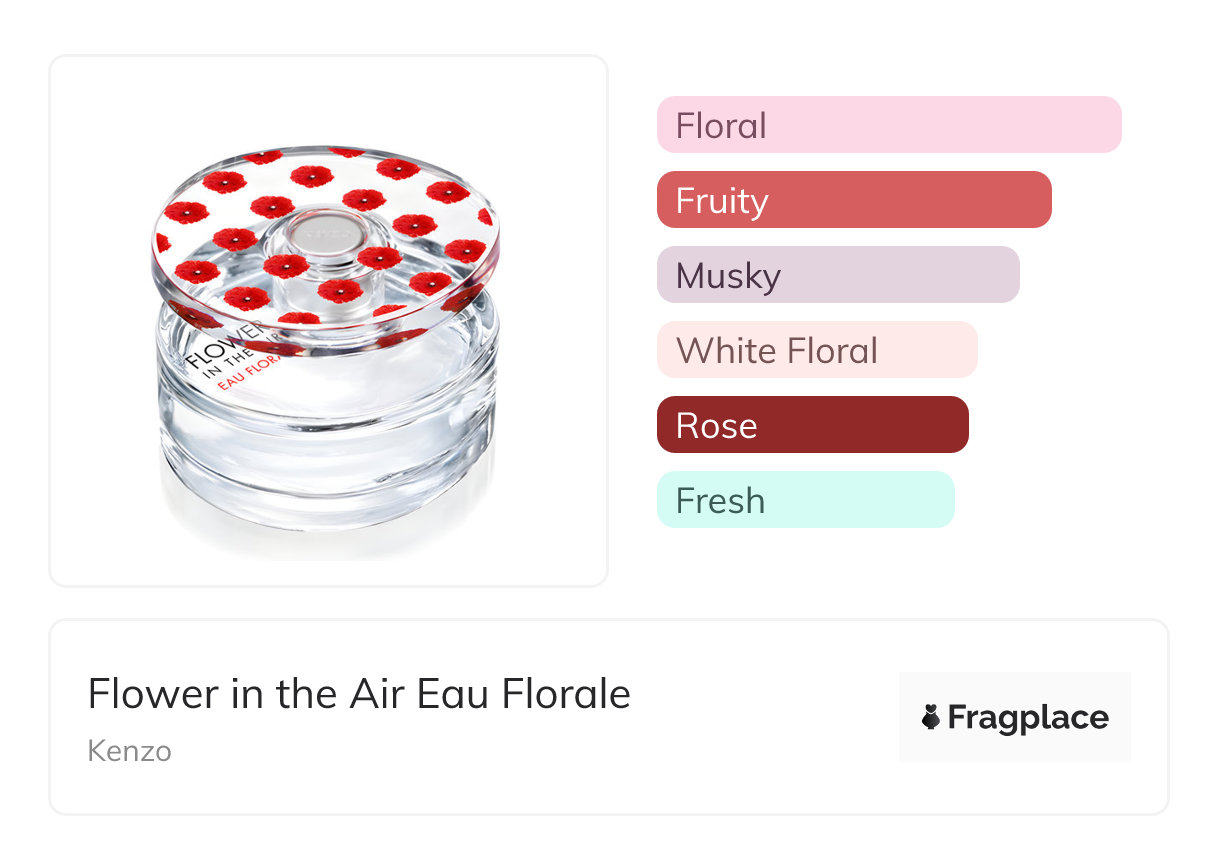This screenshot has height=864, width=1218.
Task: Click the bottle reflection below the glass
Action: [328, 538]
